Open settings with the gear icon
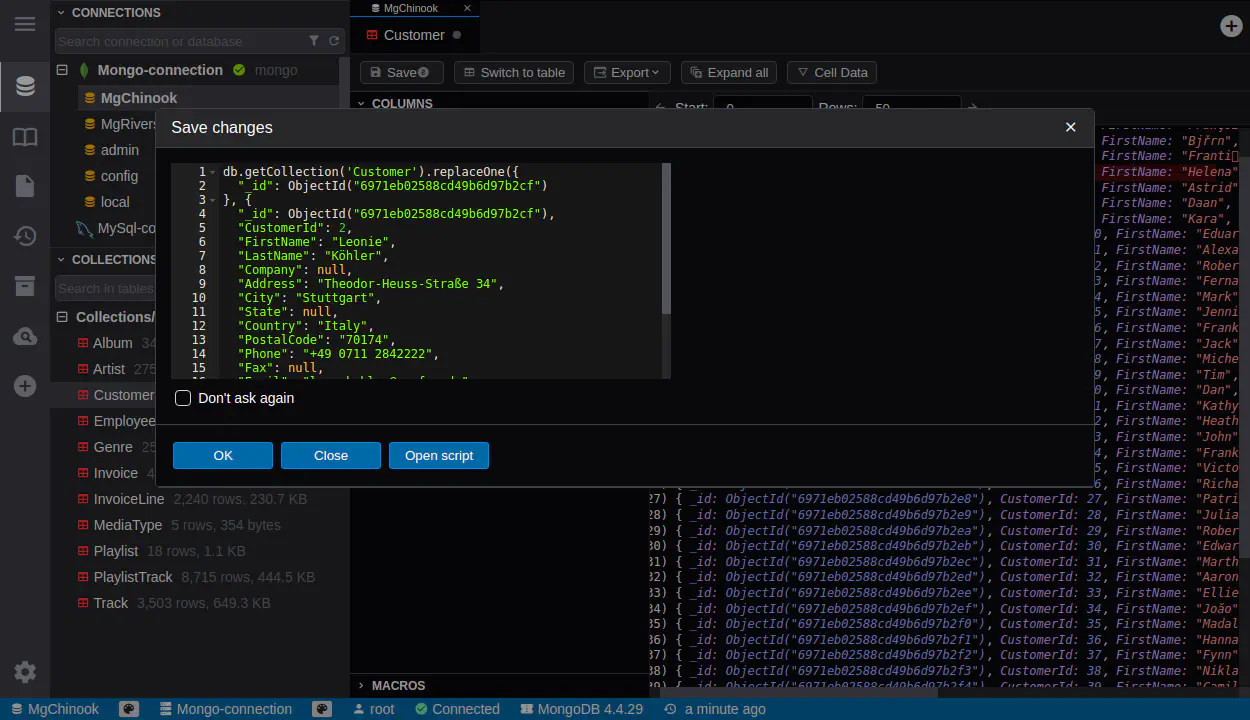The image size is (1250, 720). click(25, 672)
